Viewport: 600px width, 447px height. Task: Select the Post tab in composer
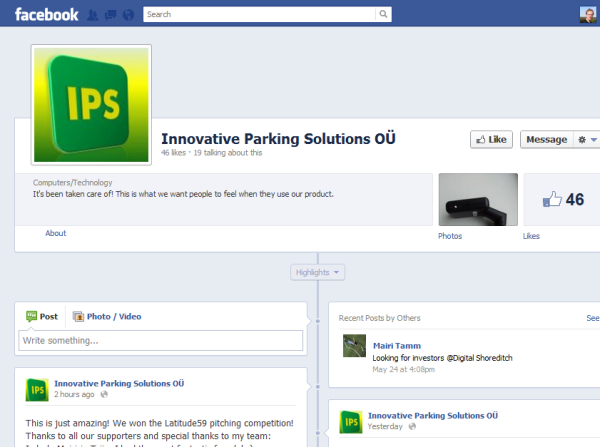[x=42, y=316]
